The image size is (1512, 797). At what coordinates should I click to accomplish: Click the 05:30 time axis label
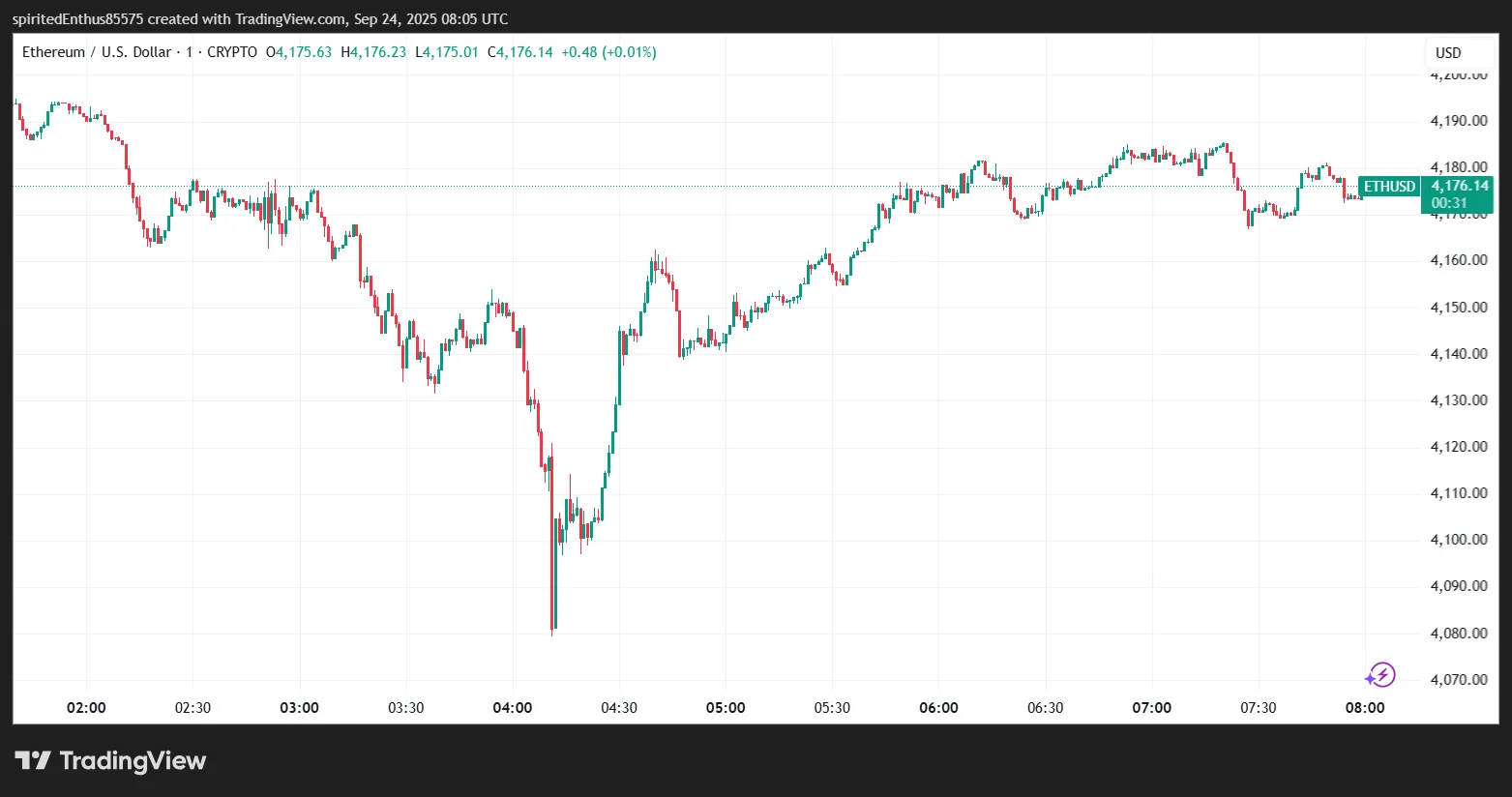pyautogui.click(x=832, y=708)
